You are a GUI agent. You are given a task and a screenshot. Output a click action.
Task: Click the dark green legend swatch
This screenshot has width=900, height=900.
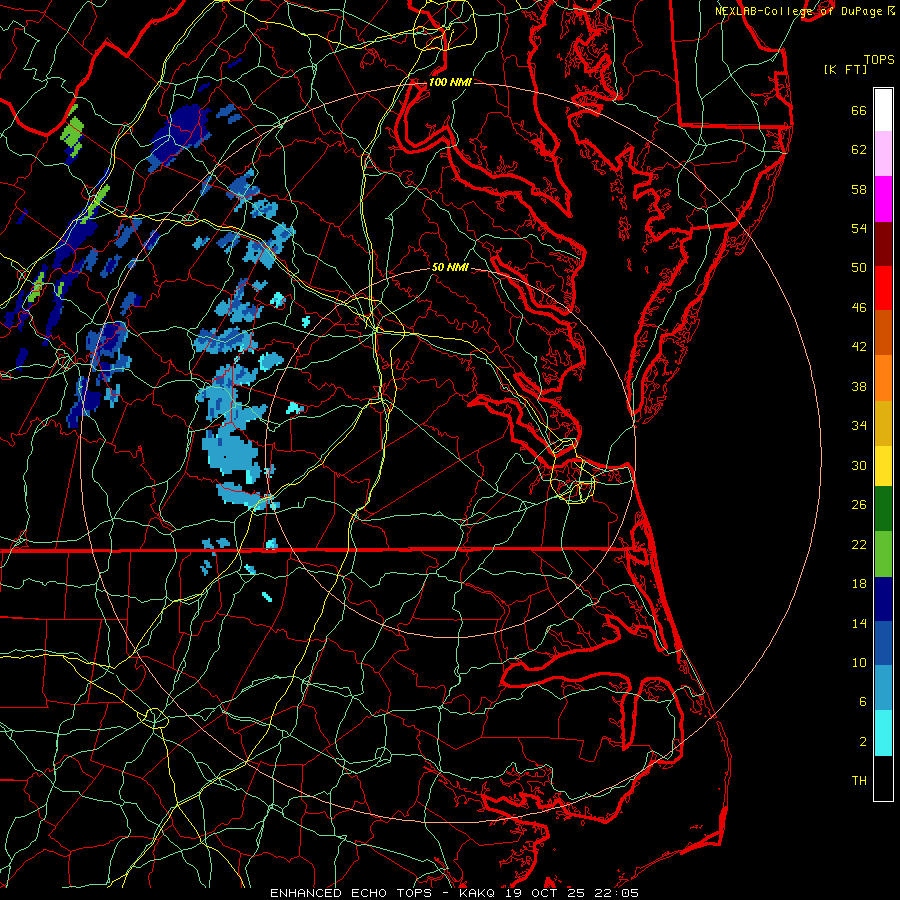coord(883,509)
